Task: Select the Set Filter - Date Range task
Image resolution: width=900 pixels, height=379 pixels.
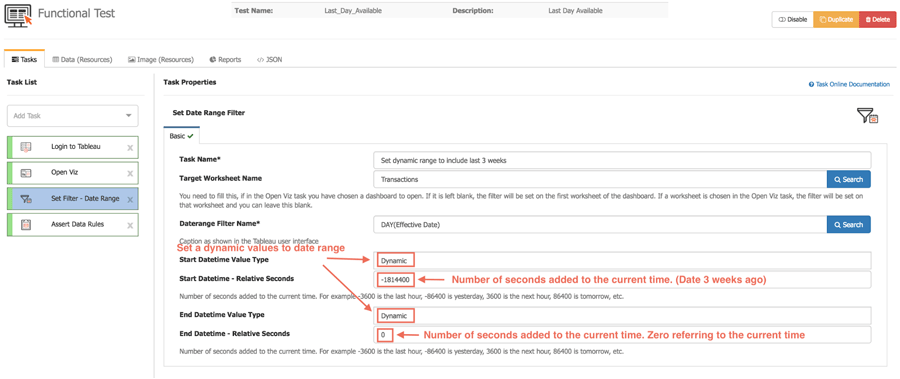Action: (72, 199)
